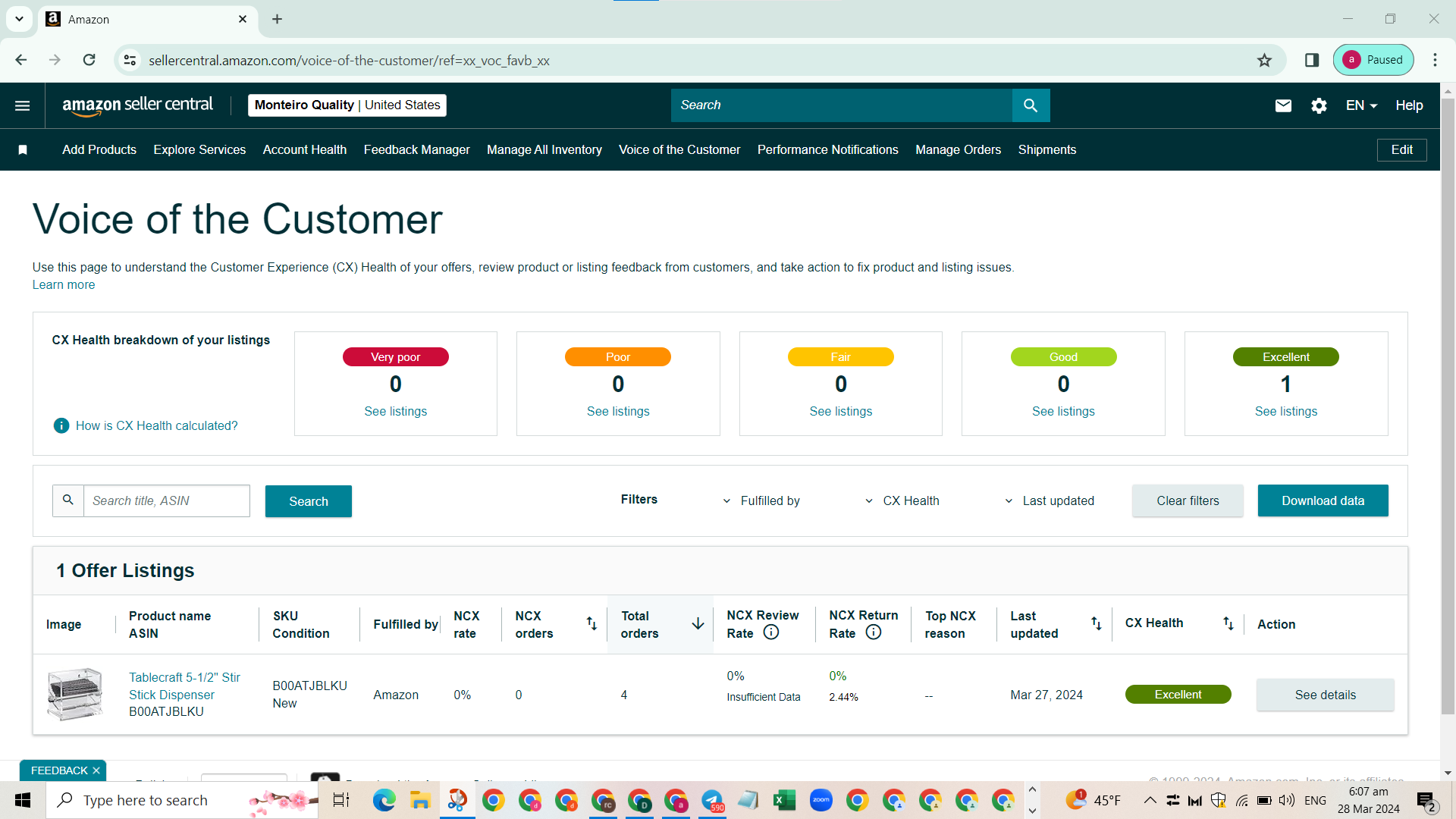This screenshot has height=819, width=1456.
Task: Click the bookmark flag icon
Action: pos(23,149)
